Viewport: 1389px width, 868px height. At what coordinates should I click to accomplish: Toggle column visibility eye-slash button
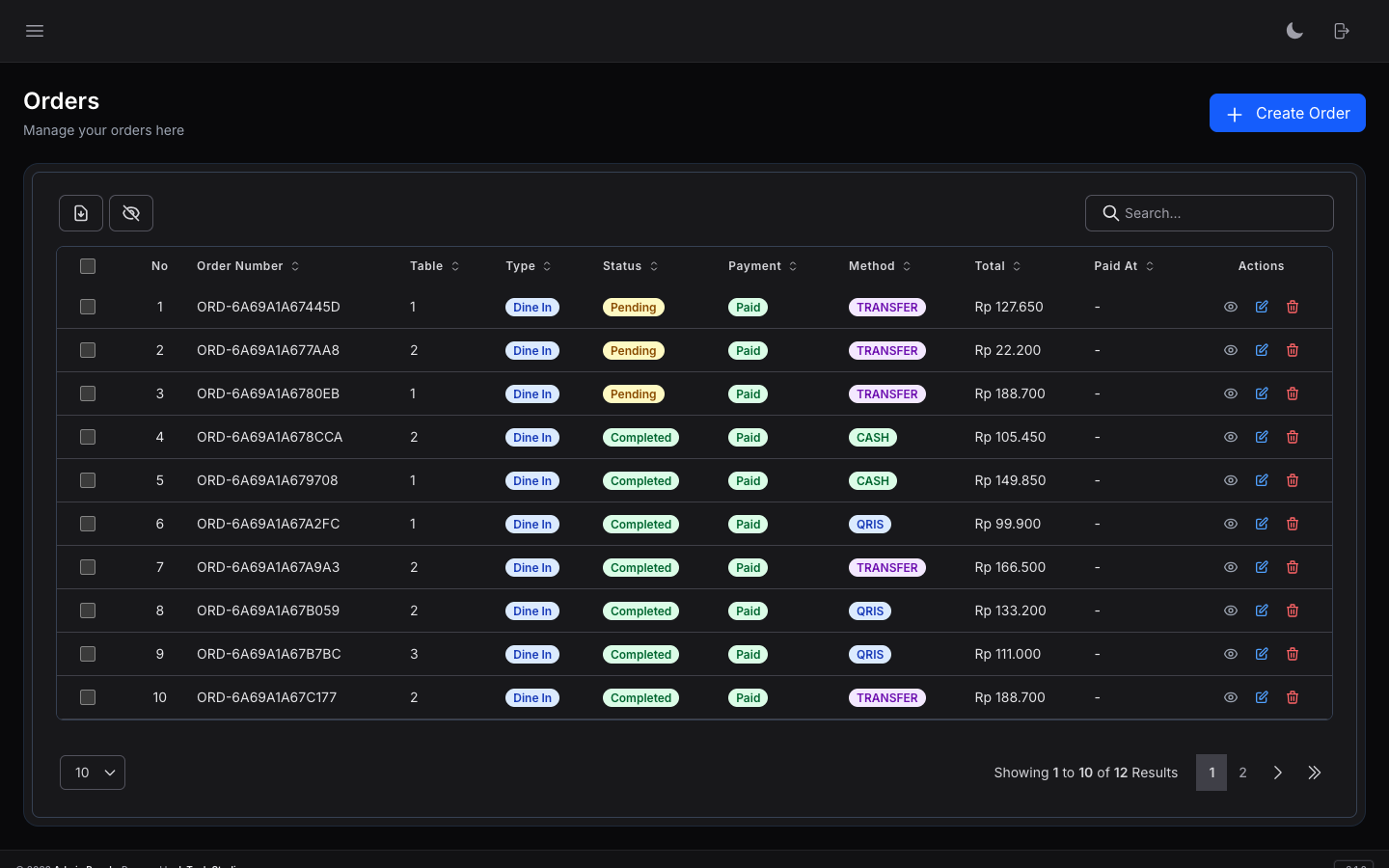pos(131,213)
